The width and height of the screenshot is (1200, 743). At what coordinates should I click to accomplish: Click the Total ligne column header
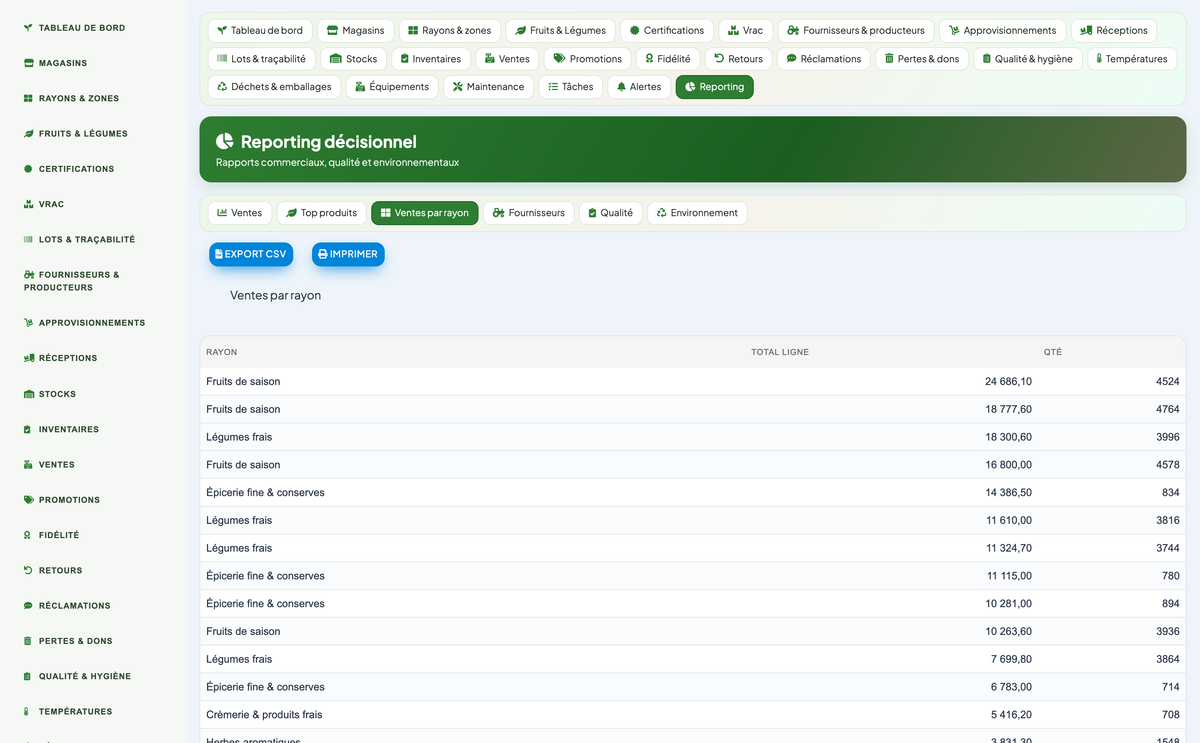pos(780,352)
